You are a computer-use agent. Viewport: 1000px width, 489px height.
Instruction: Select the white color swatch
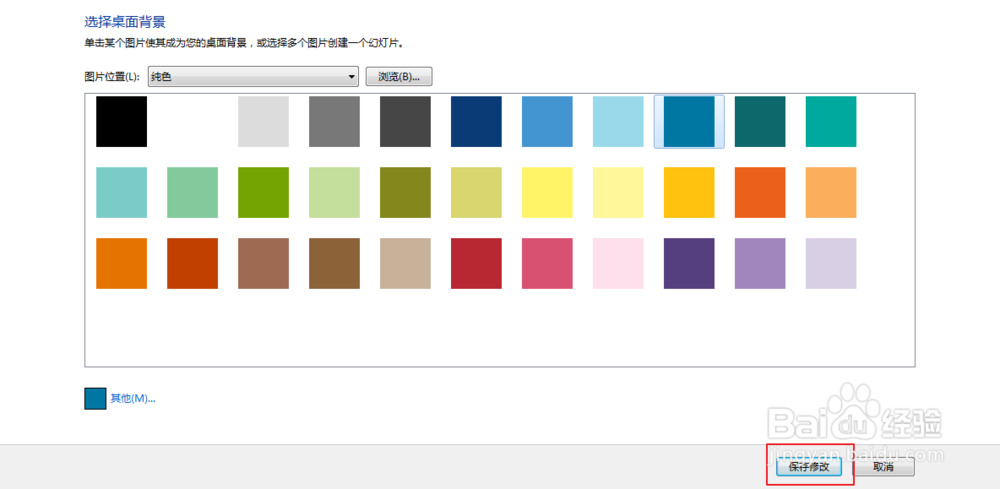click(x=193, y=122)
